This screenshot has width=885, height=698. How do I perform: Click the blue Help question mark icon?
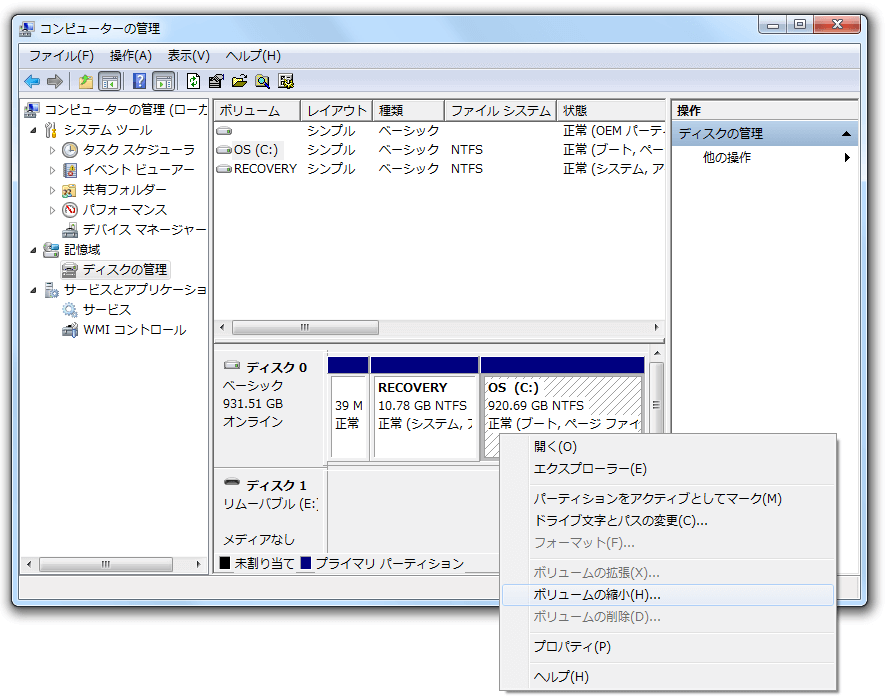pos(139,81)
